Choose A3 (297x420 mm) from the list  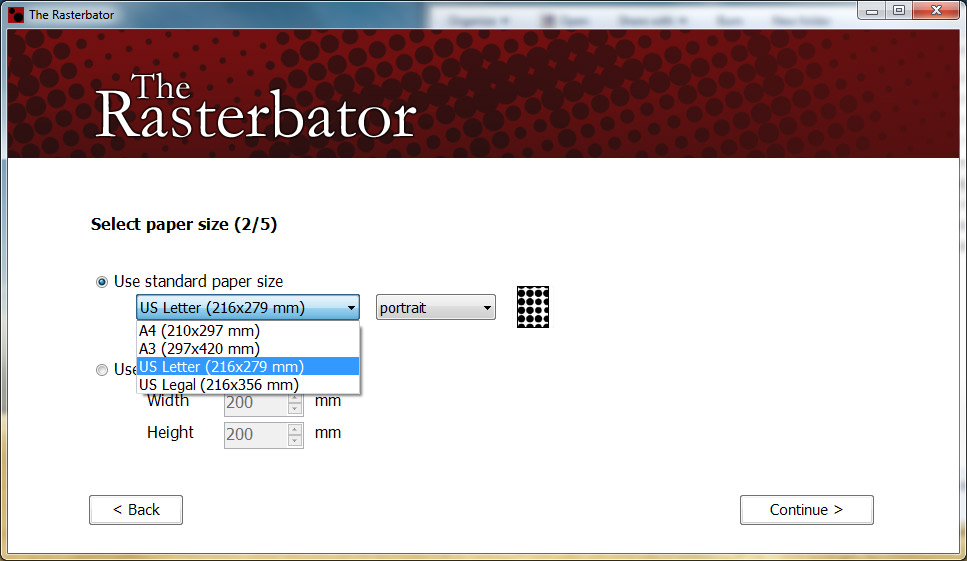click(248, 348)
